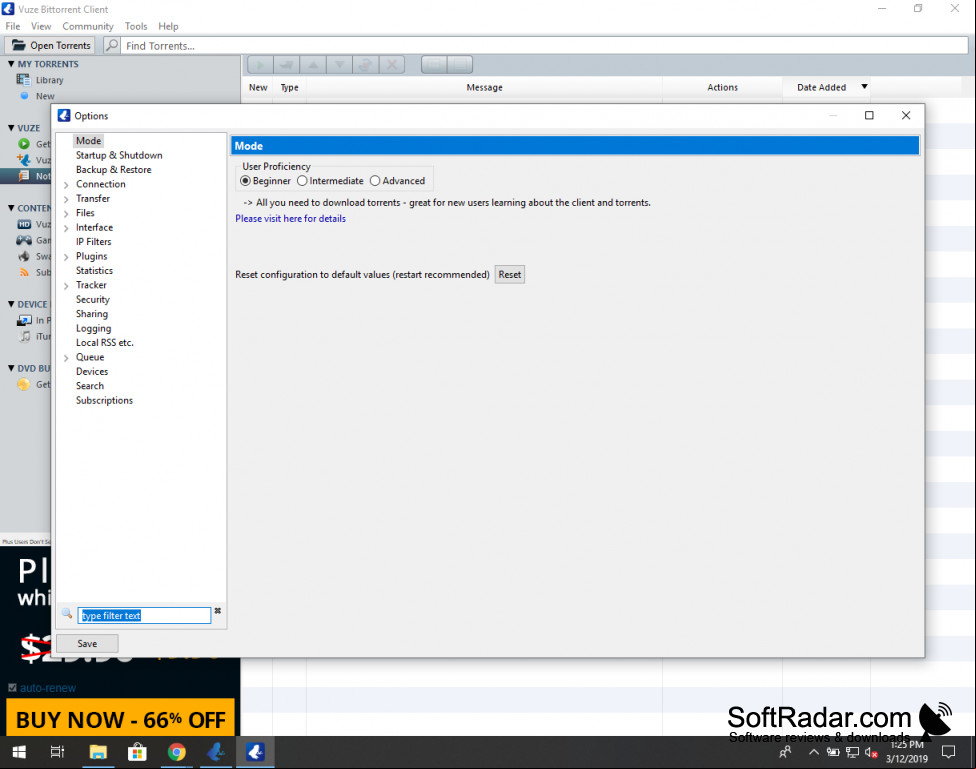Click the Open Torrents button

[50, 45]
